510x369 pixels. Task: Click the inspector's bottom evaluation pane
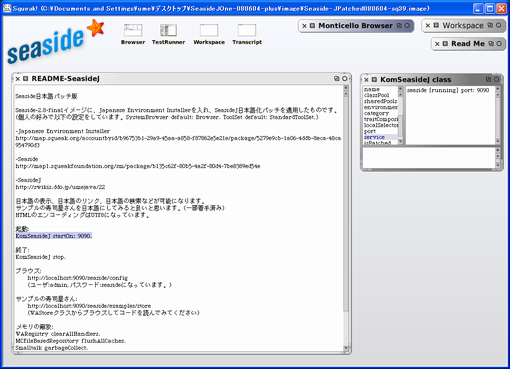click(x=429, y=158)
